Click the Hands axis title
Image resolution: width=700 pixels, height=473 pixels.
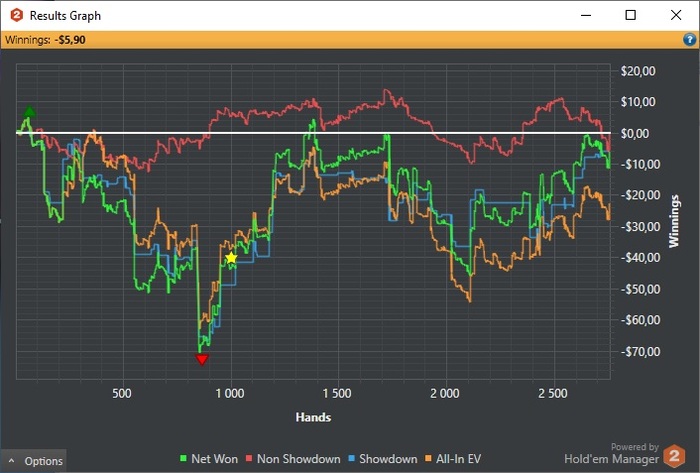pyautogui.click(x=313, y=417)
